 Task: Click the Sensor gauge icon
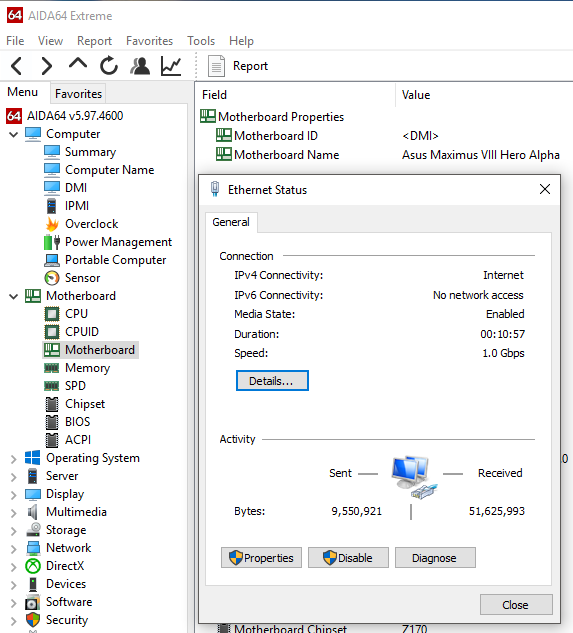[x=52, y=278]
